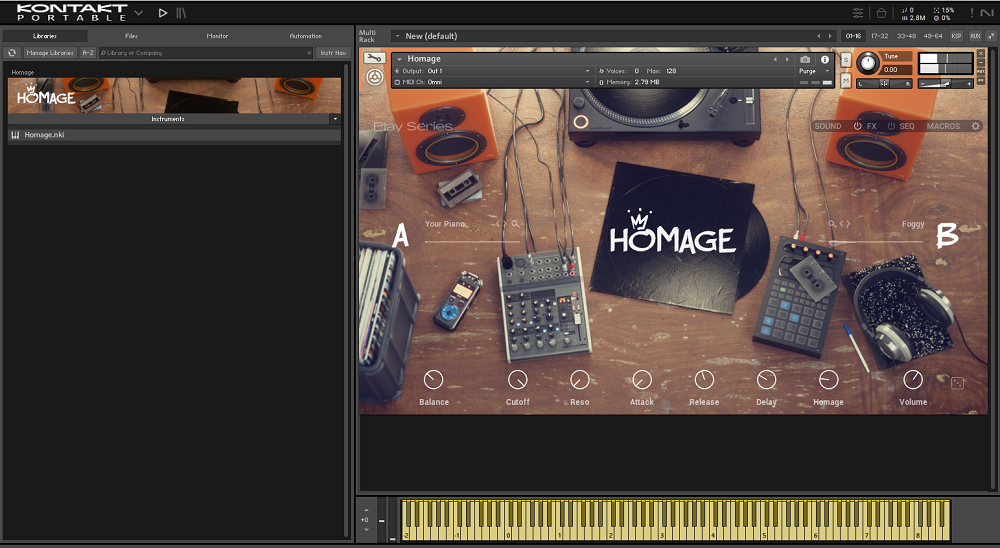Switch to the Files tab
Viewport: 1000px width, 548px height.
tap(131, 36)
